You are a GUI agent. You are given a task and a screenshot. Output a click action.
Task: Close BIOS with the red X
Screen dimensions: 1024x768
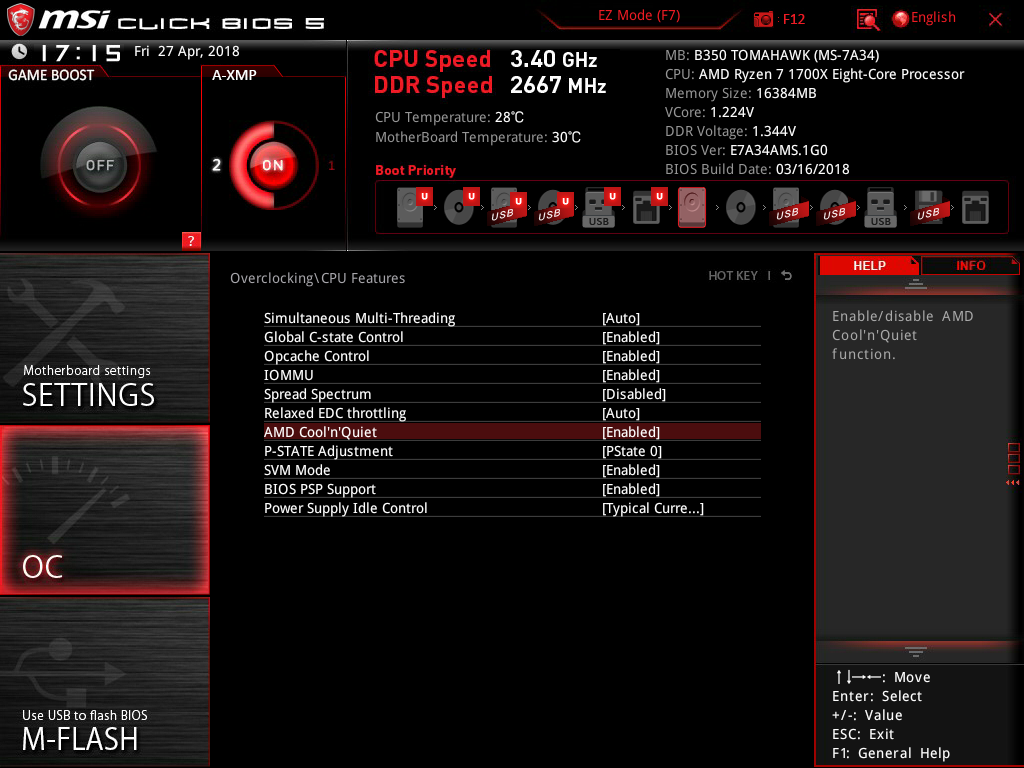click(995, 20)
